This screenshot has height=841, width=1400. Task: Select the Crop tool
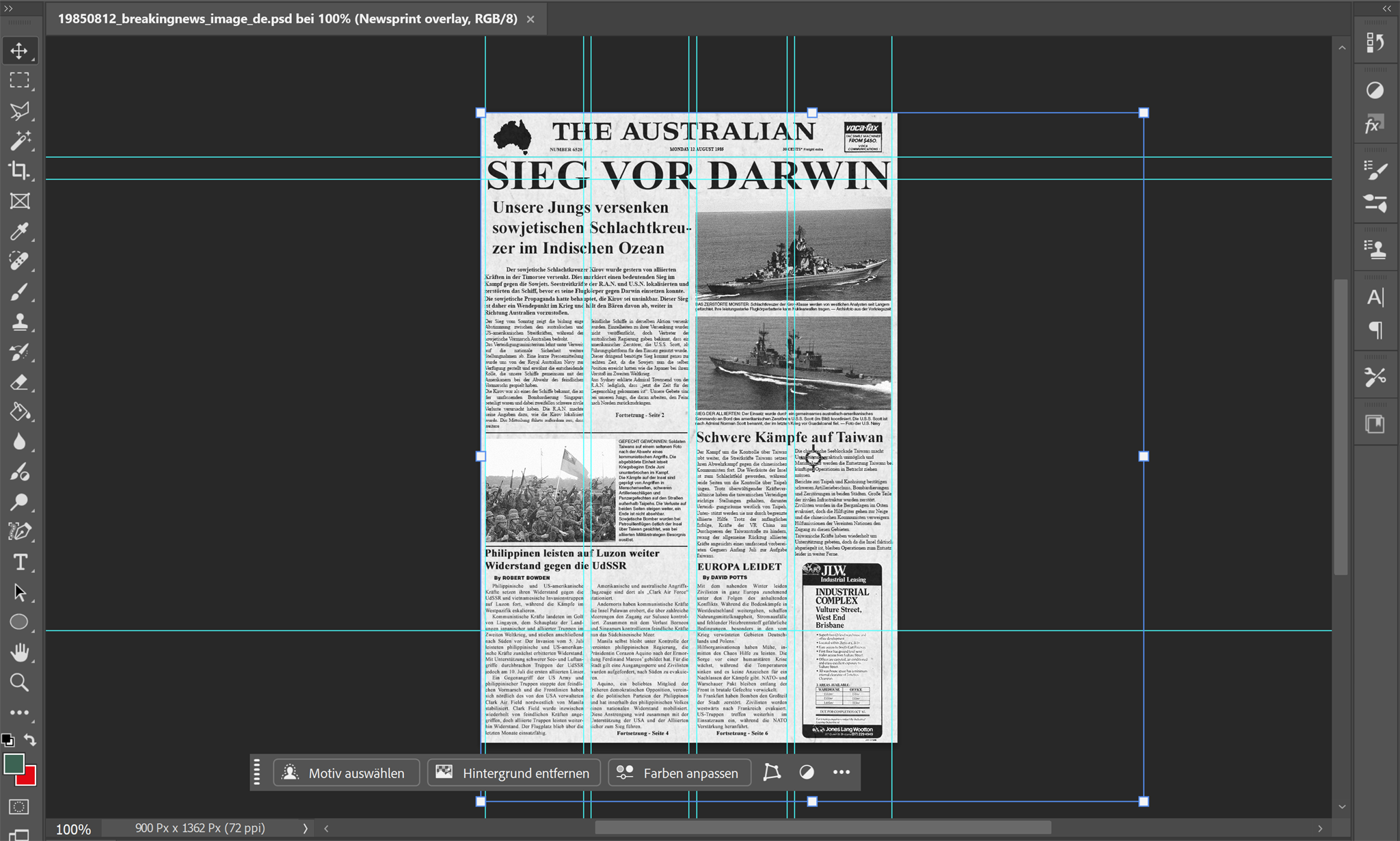19,171
